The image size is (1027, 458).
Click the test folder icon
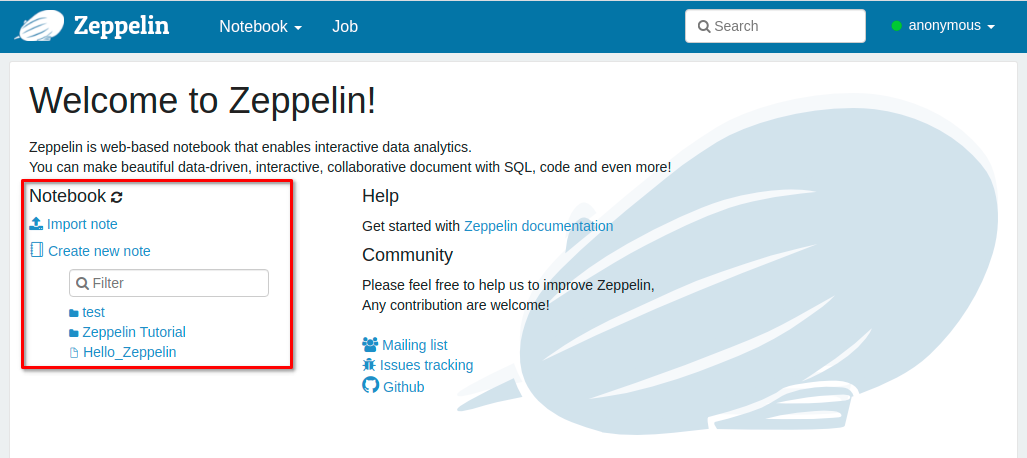pos(74,313)
